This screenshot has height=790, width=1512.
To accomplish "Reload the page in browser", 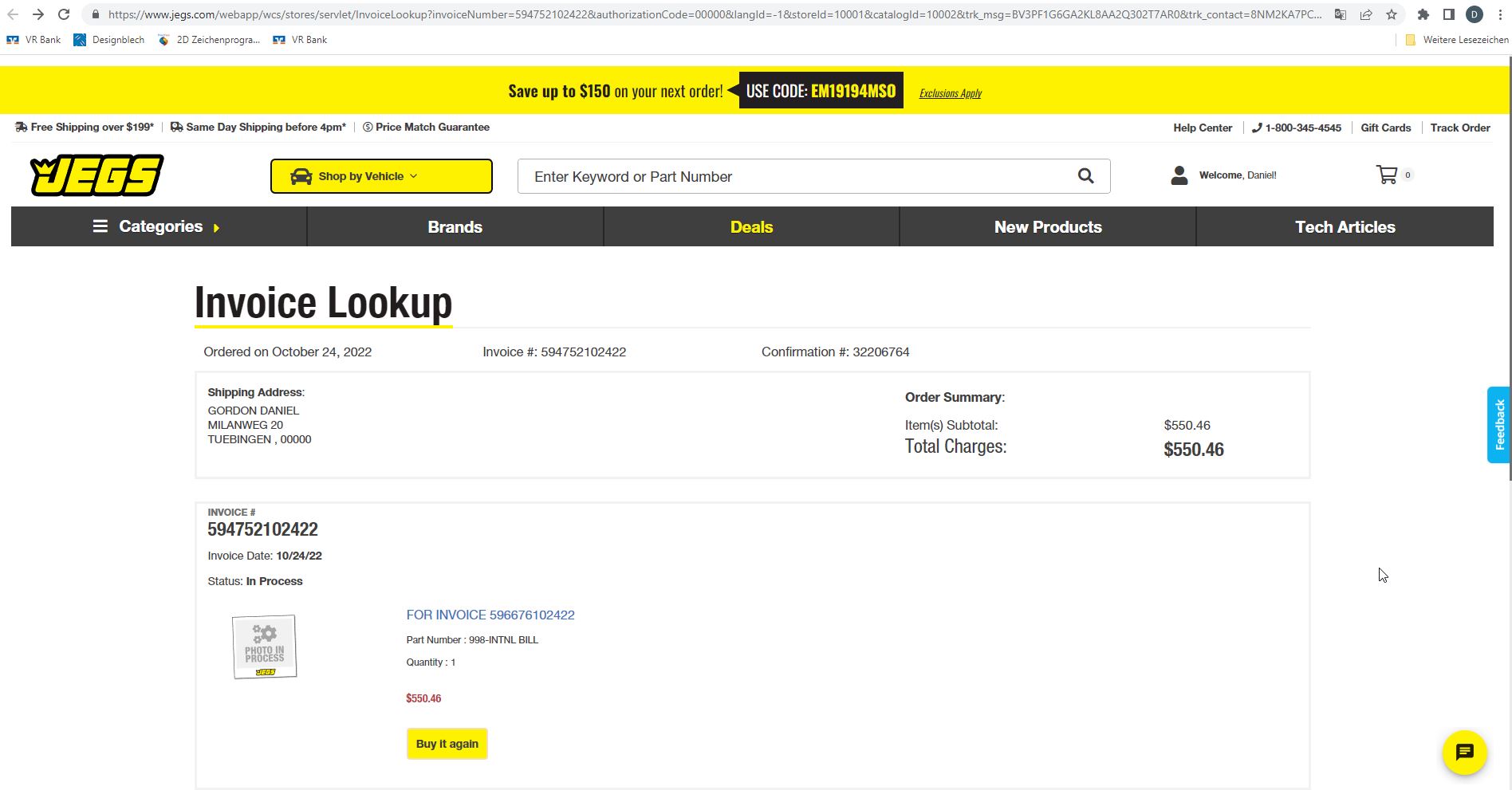I will click(64, 14).
